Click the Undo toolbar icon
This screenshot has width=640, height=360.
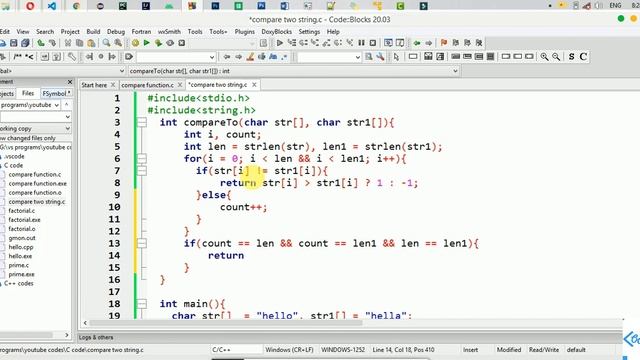coord(41,43)
